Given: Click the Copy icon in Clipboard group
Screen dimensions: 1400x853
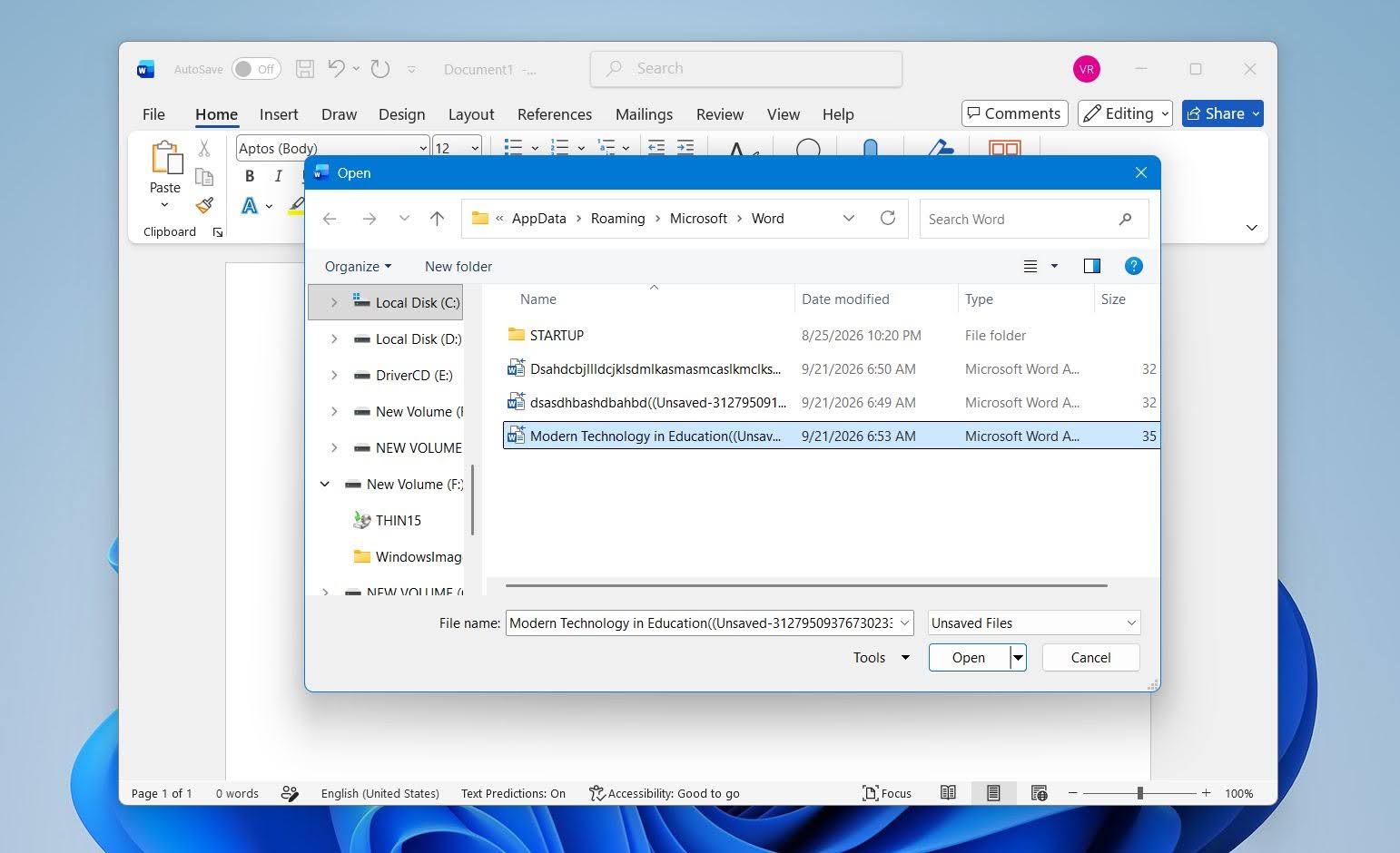Looking at the screenshot, I should pyautogui.click(x=204, y=177).
